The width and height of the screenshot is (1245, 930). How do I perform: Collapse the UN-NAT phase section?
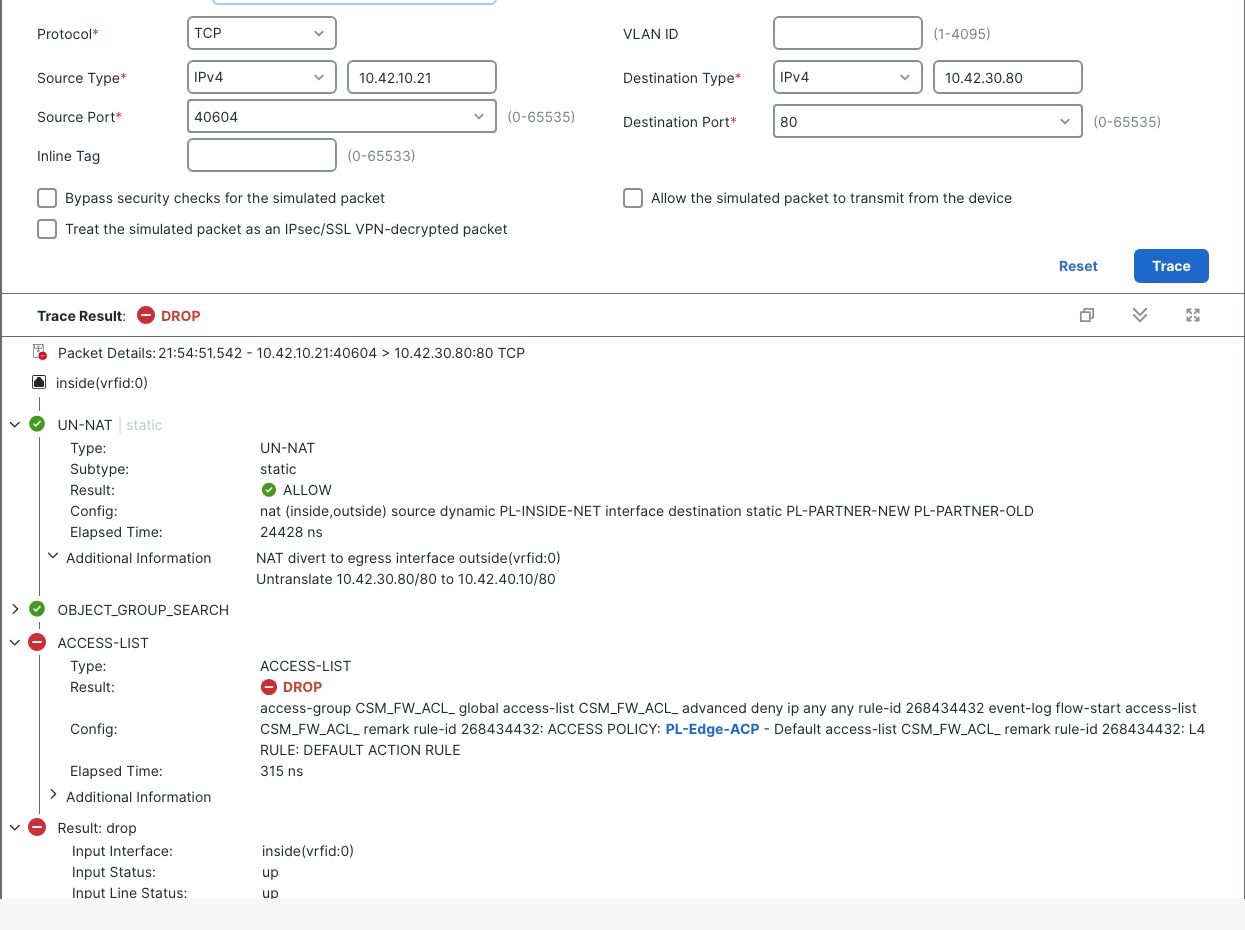click(x=15, y=424)
